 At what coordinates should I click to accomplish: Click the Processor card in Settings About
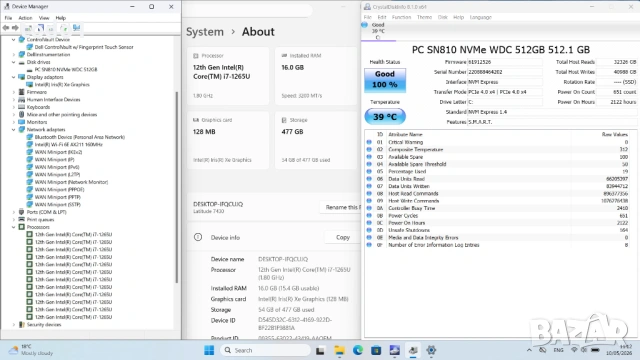click(x=228, y=76)
